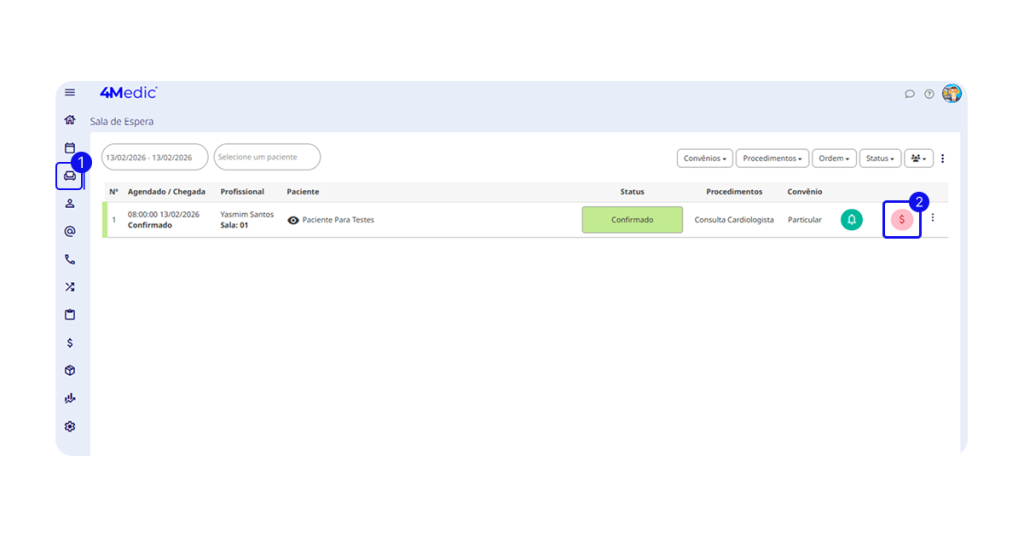Screen dimensions: 1024x537
Task: Click the green Confirmado status button
Action: click(x=632, y=220)
